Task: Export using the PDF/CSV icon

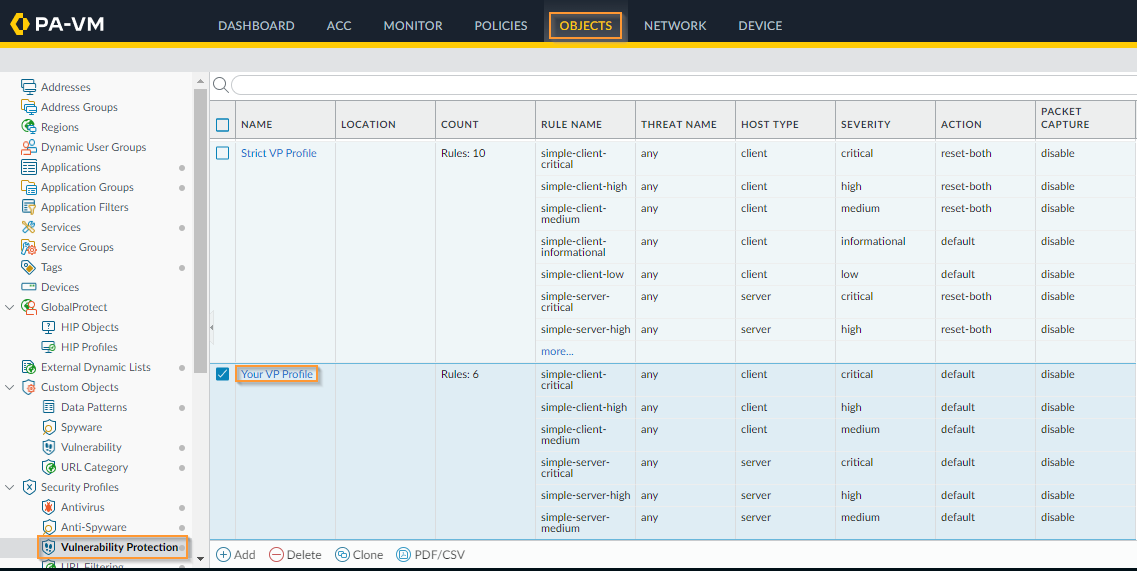Action: coord(404,555)
